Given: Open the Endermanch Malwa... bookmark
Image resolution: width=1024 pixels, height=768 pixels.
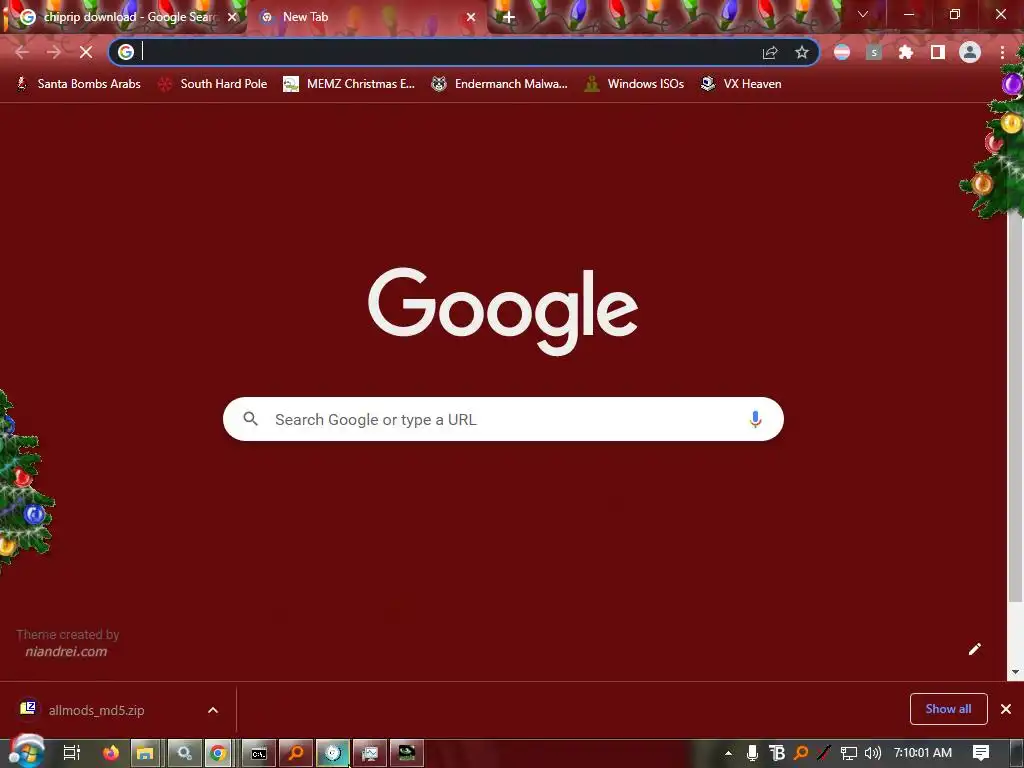Looking at the screenshot, I should pos(500,84).
